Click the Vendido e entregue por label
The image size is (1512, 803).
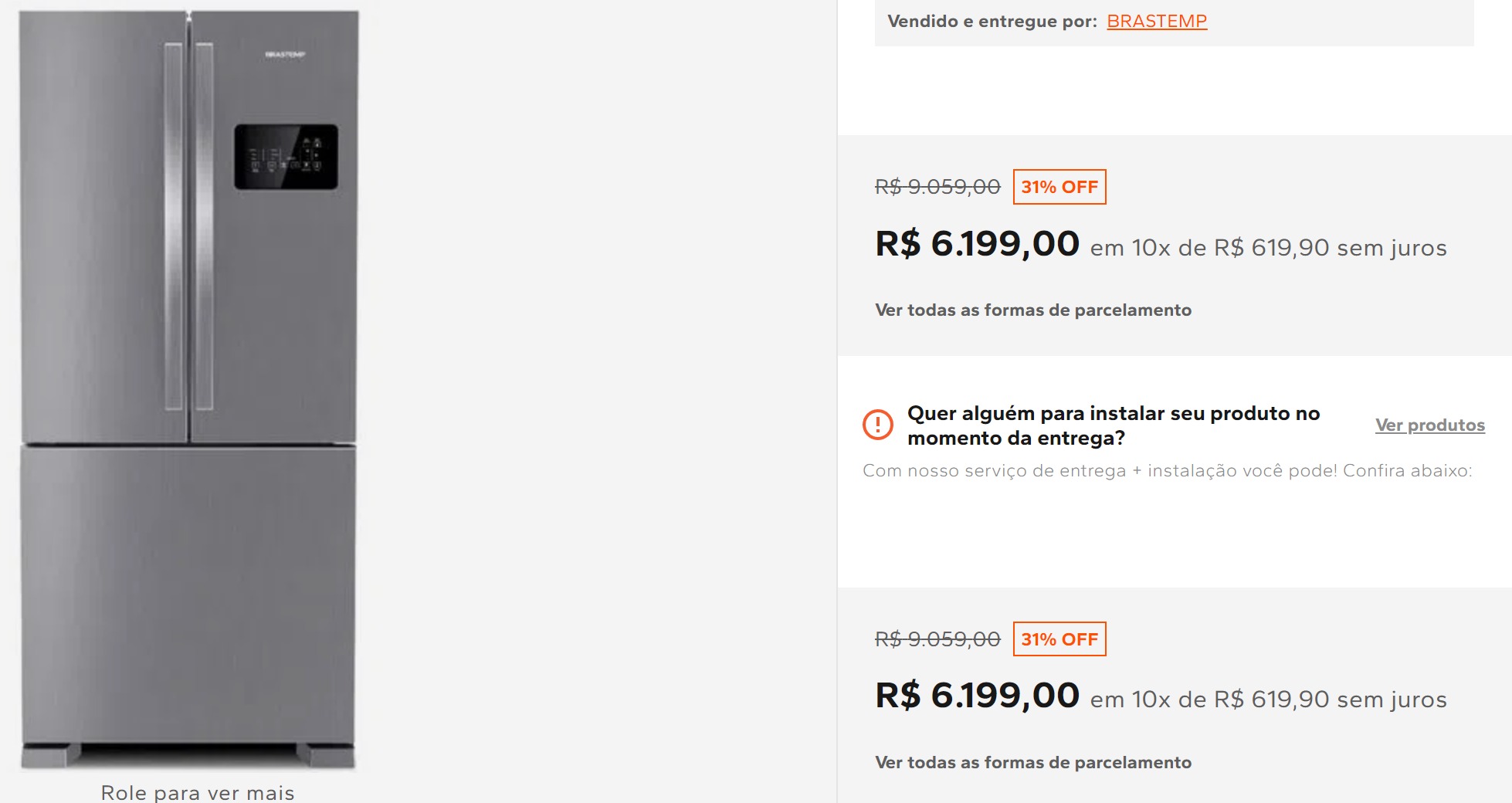(x=992, y=22)
